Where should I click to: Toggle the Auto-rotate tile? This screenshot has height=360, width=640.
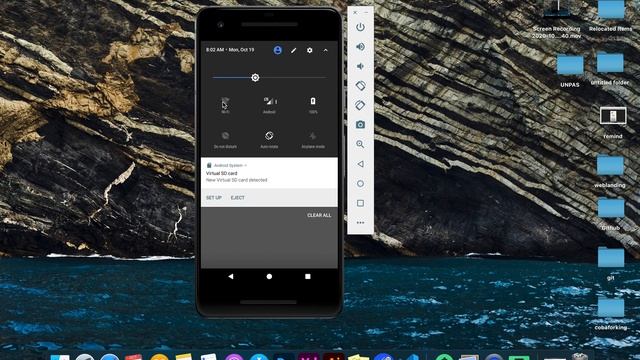pos(269,140)
